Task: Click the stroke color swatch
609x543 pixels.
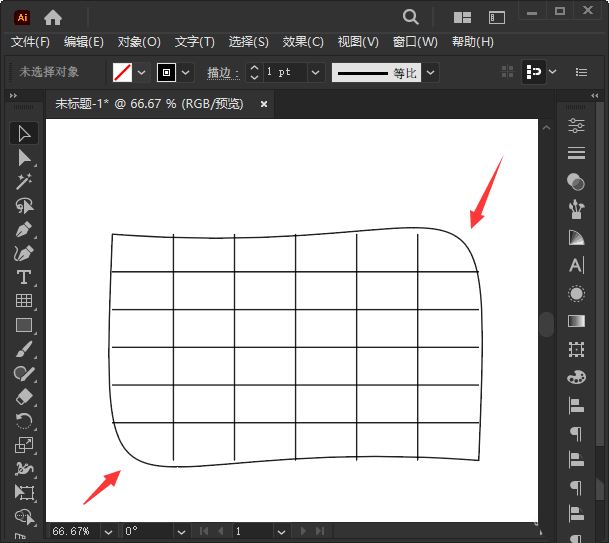Action: coord(166,72)
